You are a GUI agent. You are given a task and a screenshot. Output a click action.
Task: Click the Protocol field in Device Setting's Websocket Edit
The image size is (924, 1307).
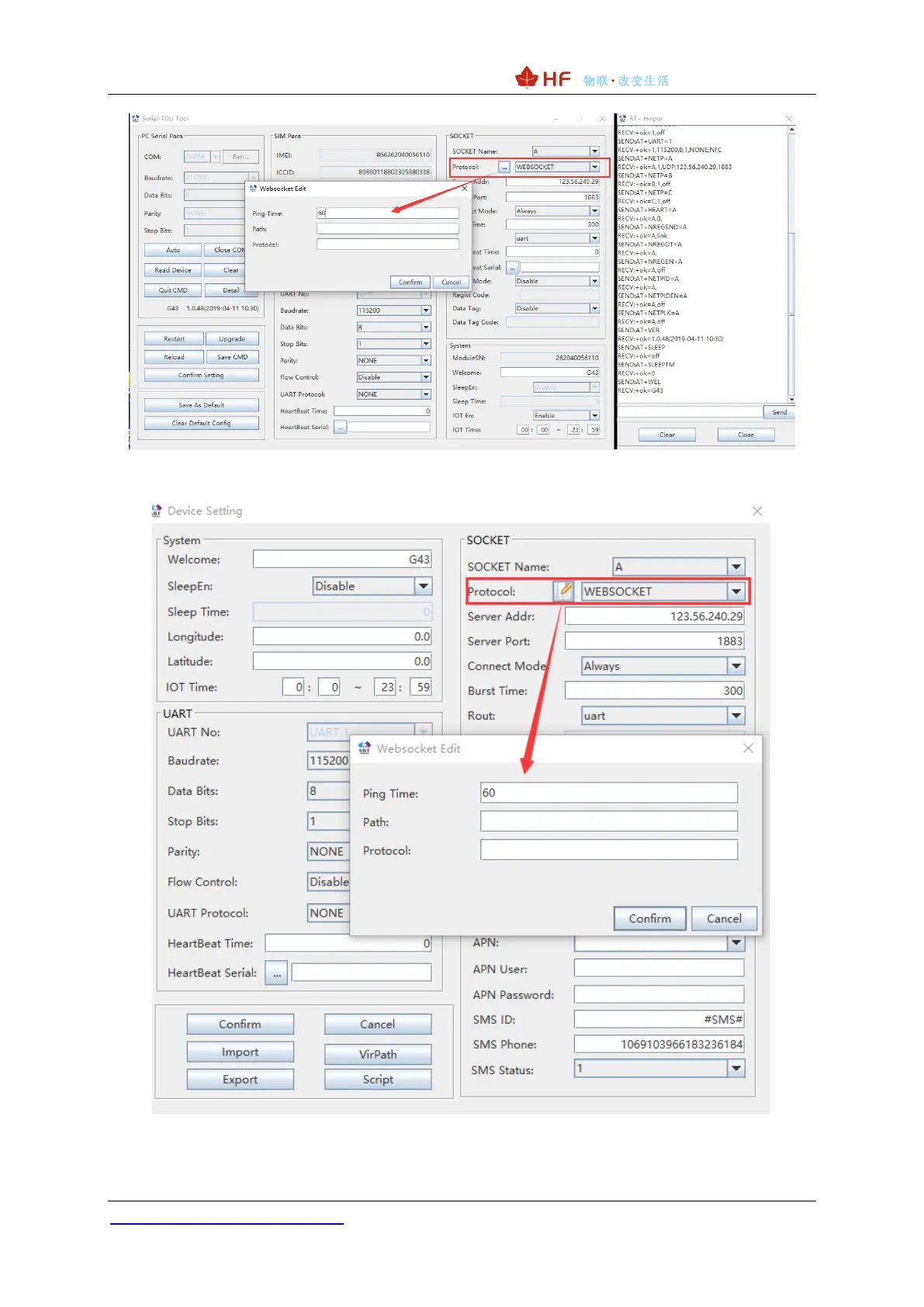point(609,850)
